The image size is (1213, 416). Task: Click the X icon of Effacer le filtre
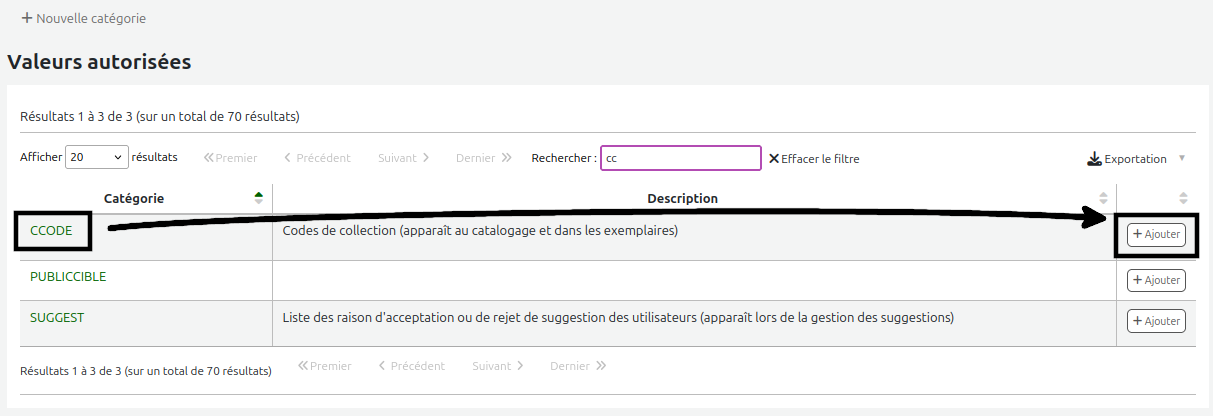click(x=774, y=158)
